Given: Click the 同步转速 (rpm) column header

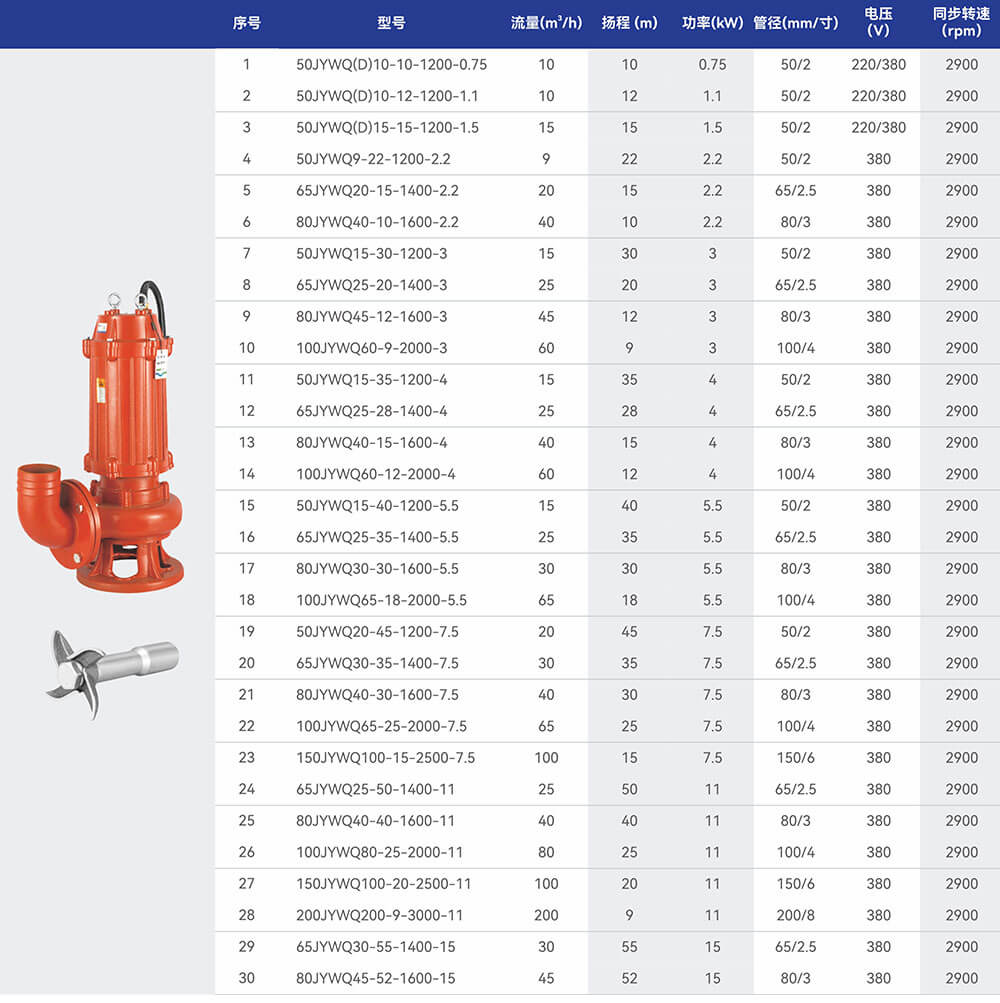Looking at the screenshot, I should click(961, 22).
